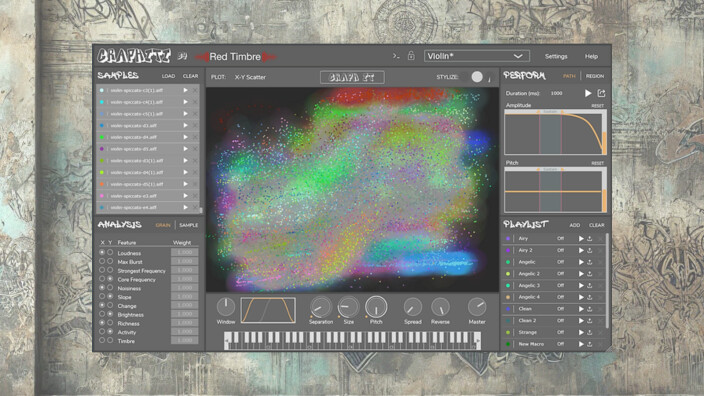Click the Separation knob
Viewport: 704px width, 396px height.
click(321, 307)
